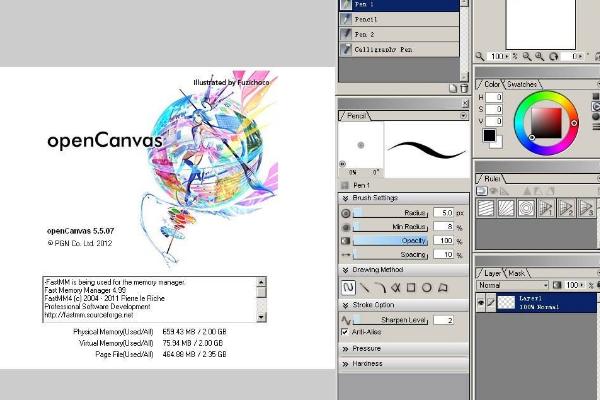Viewport: 600px width, 400px height.
Task: Click the brush stroke preview
Action: pos(427,149)
